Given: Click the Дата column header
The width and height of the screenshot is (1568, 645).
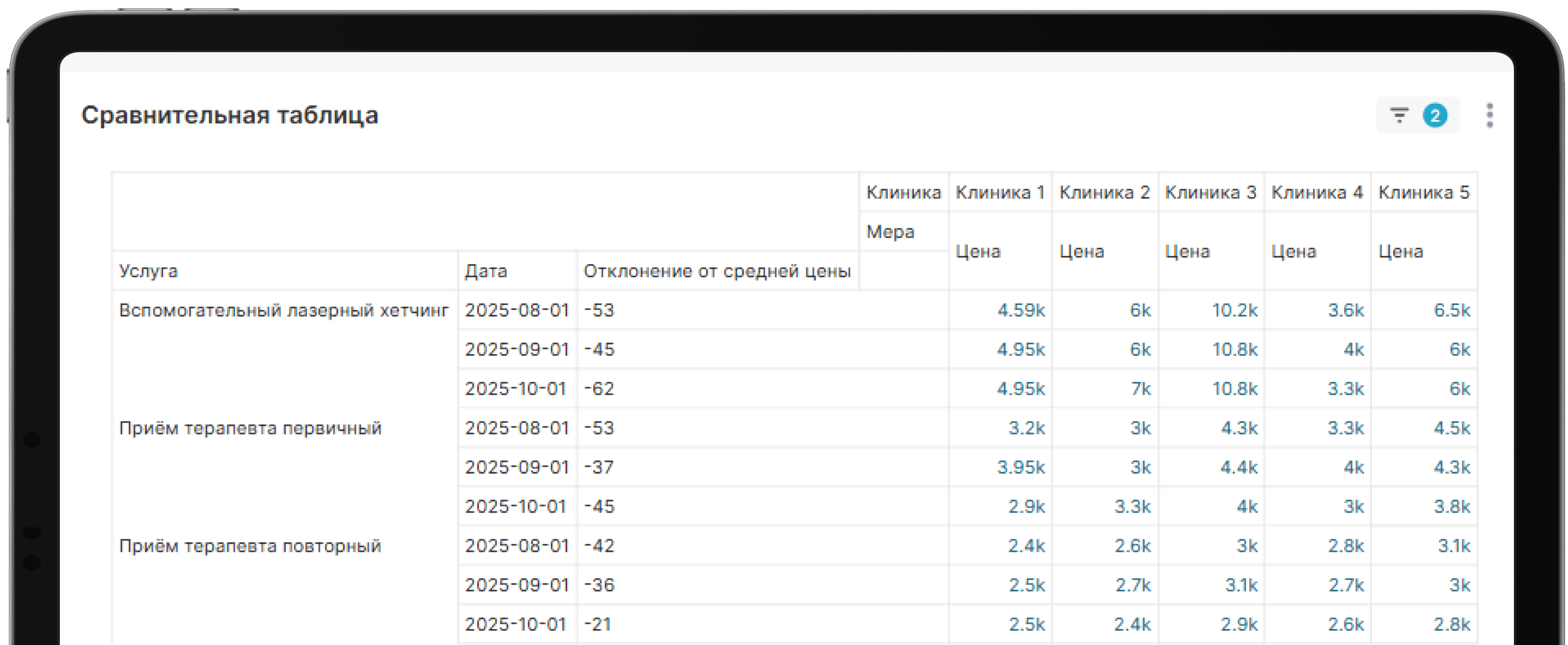Looking at the screenshot, I should coord(486,271).
